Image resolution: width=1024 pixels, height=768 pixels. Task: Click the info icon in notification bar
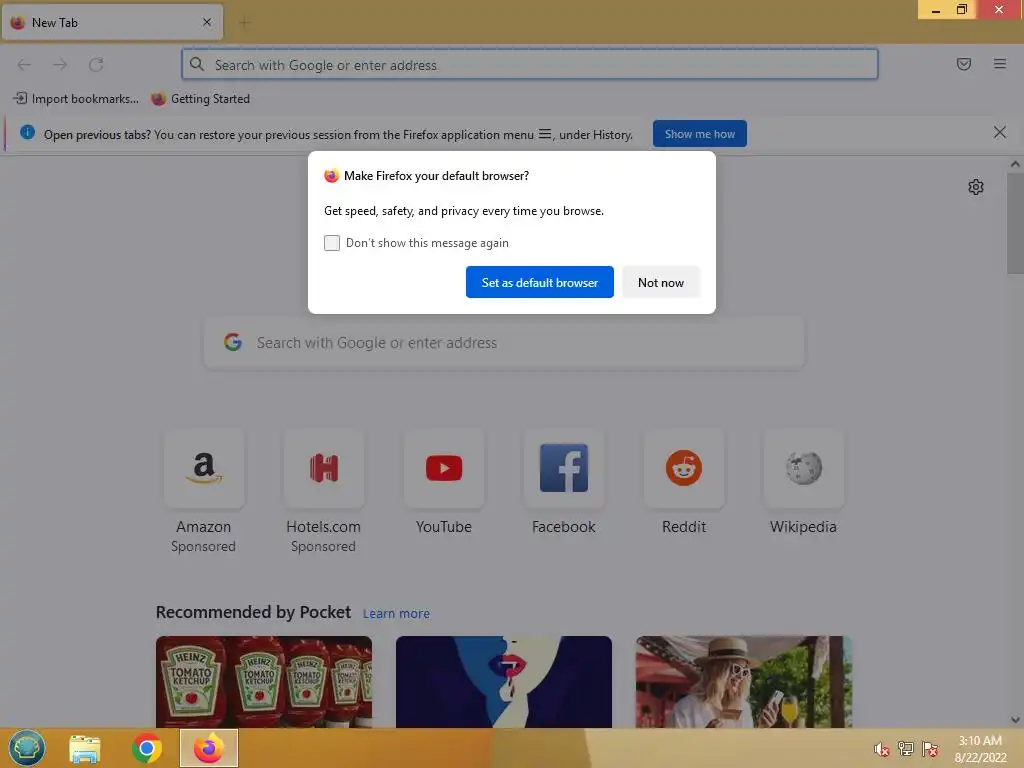pyautogui.click(x=27, y=133)
